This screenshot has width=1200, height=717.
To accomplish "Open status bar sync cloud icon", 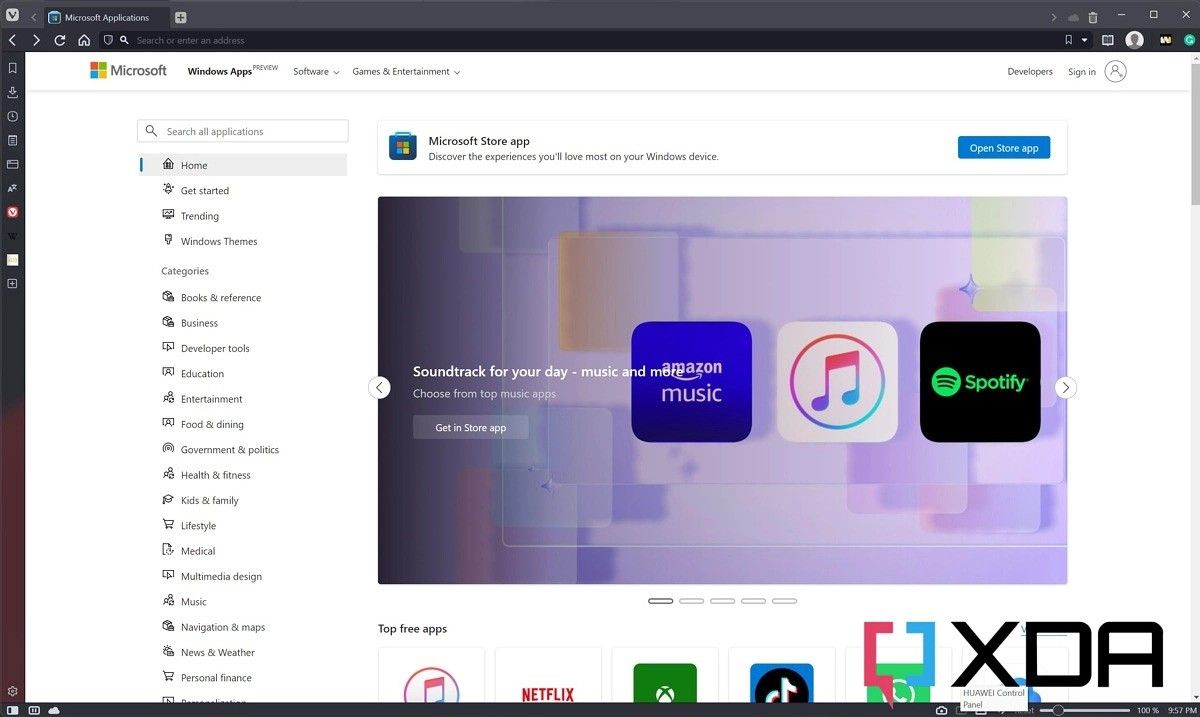I will tap(54, 710).
